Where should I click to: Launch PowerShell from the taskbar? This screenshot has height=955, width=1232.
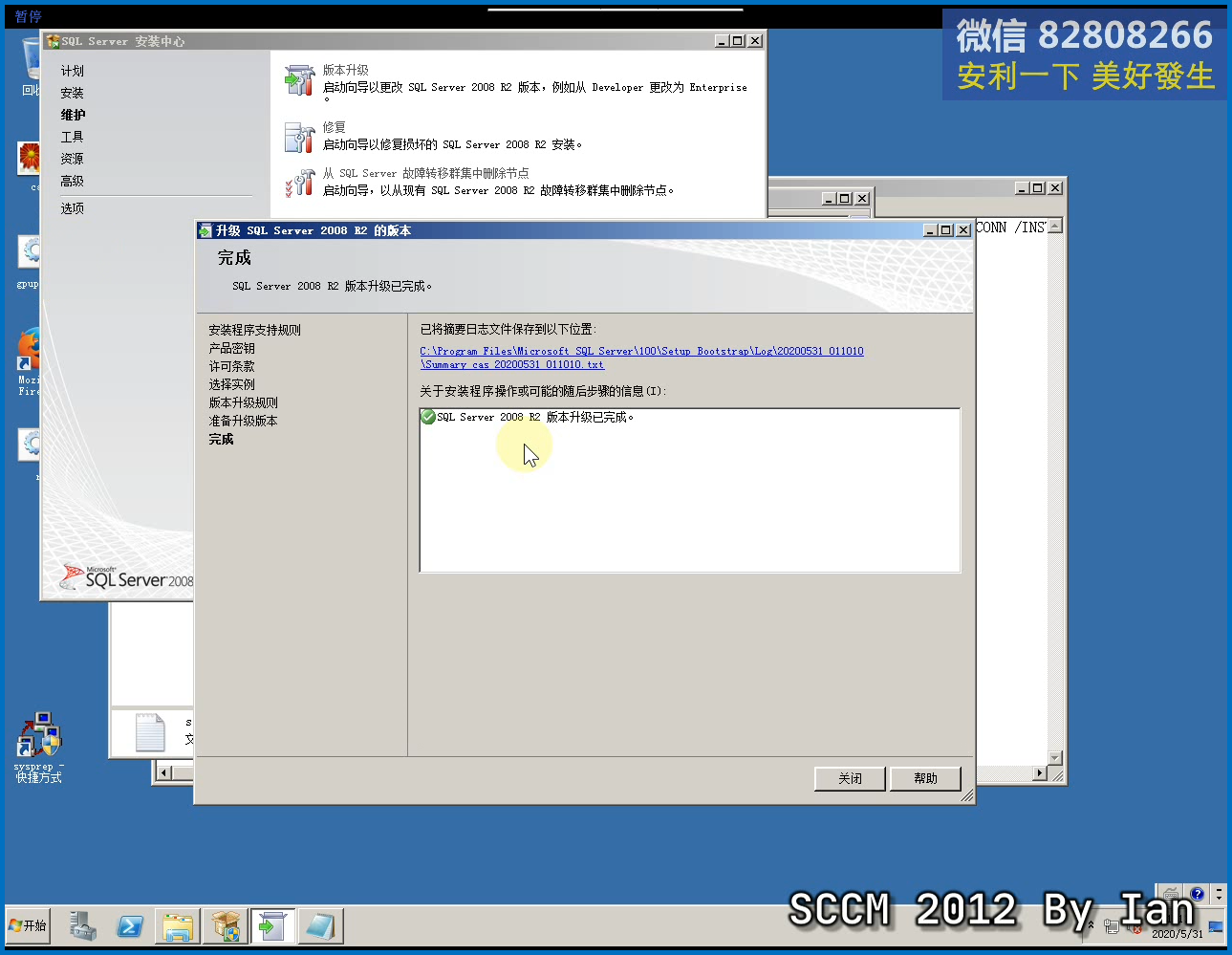click(130, 925)
